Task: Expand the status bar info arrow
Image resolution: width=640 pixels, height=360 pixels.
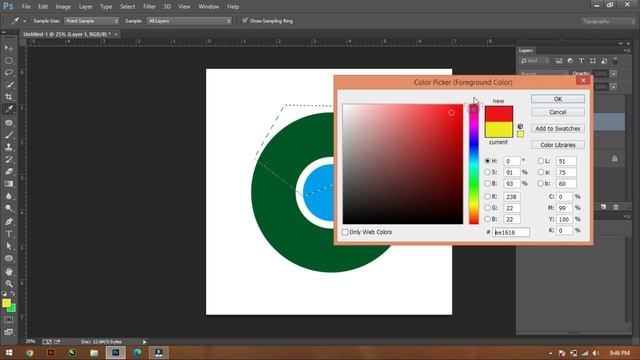Action: coord(144,342)
